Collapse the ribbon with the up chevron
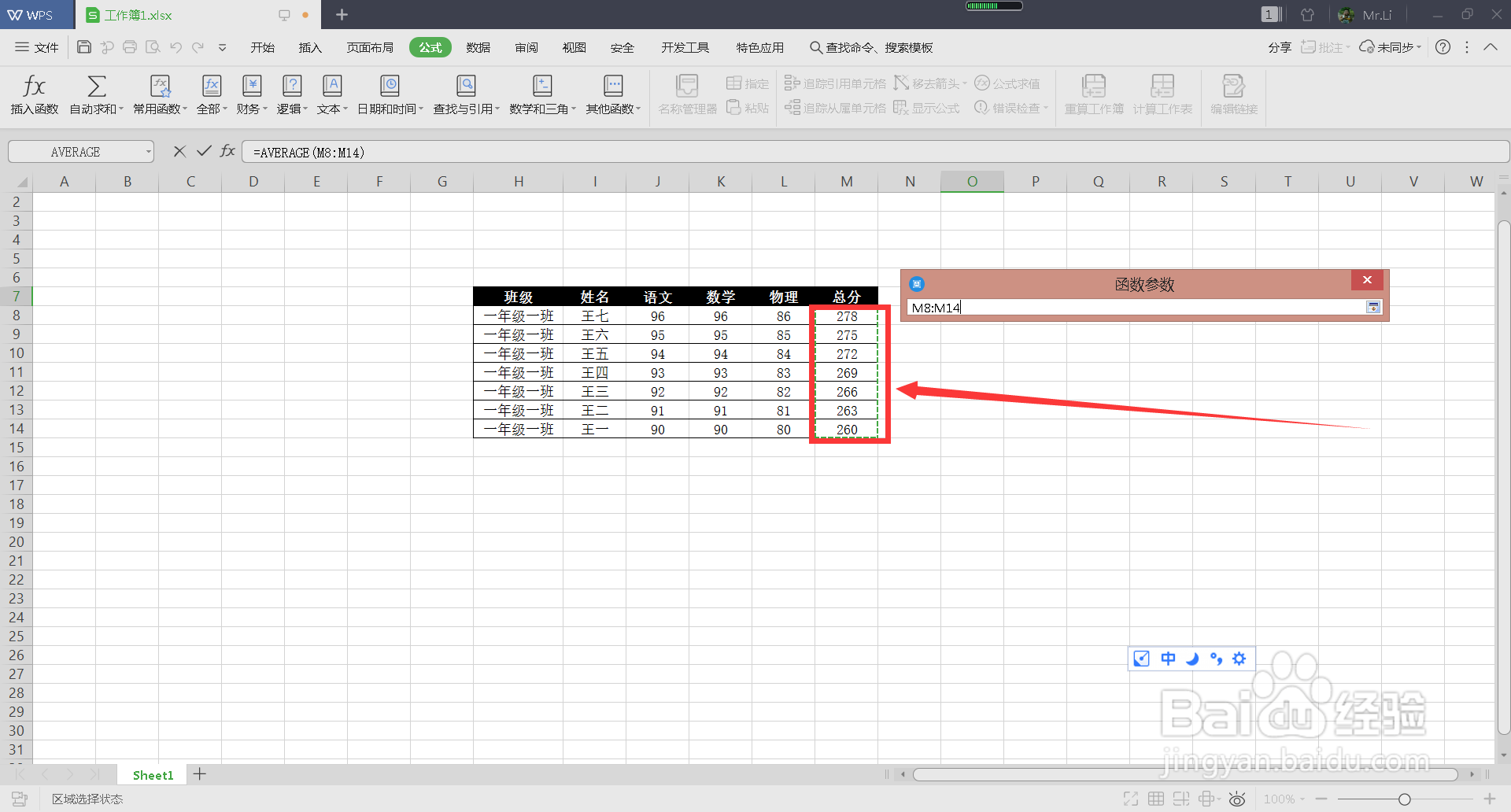Image resolution: width=1511 pixels, height=812 pixels. (x=1491, y=47)
